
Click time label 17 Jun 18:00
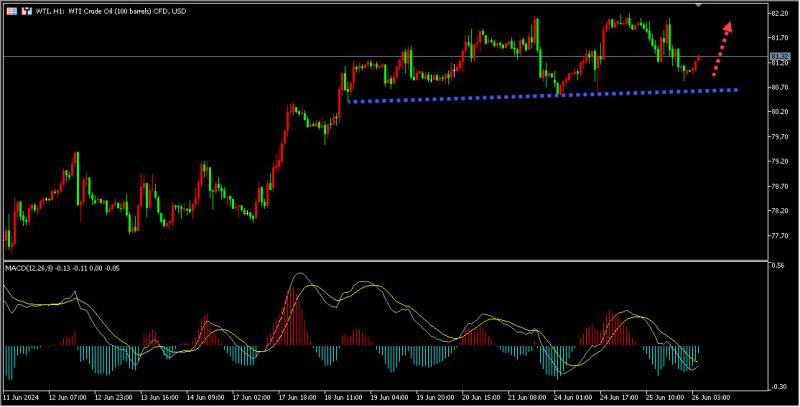[297, 397]
